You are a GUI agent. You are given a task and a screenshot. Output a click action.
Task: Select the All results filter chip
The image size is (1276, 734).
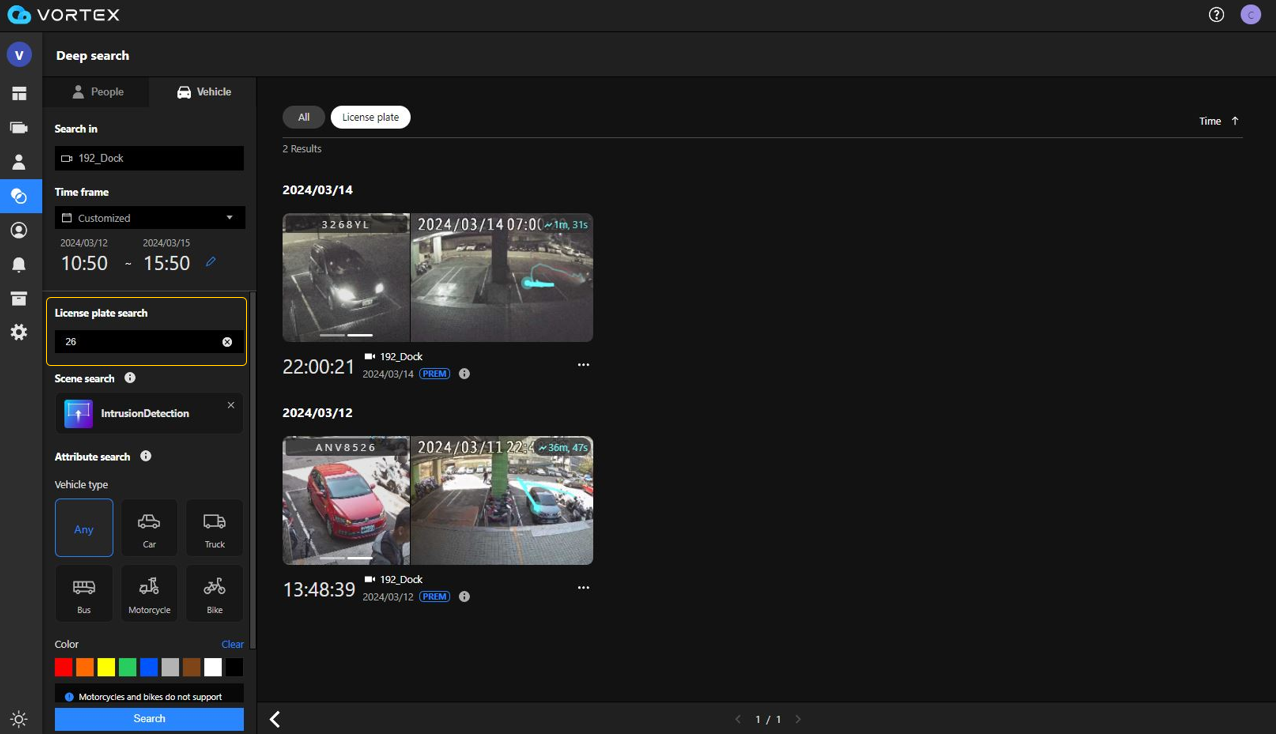(303, 117)
